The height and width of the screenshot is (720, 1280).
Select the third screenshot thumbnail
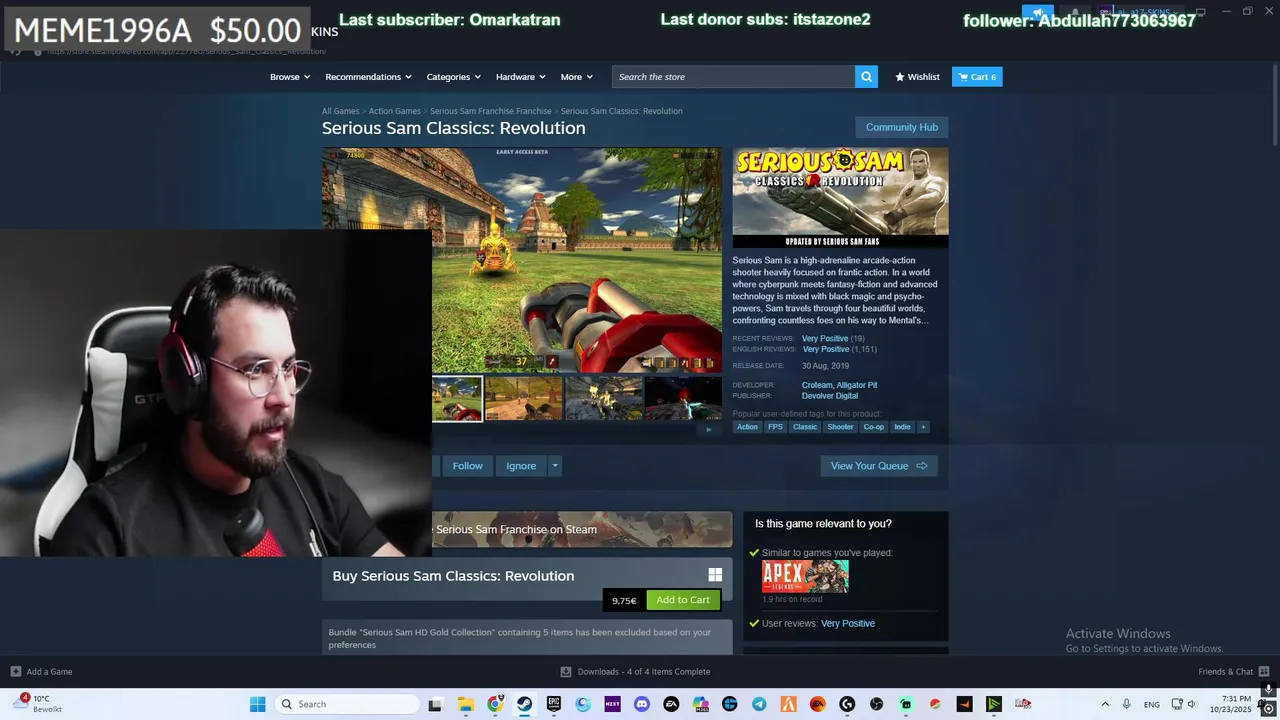[604, 398]
